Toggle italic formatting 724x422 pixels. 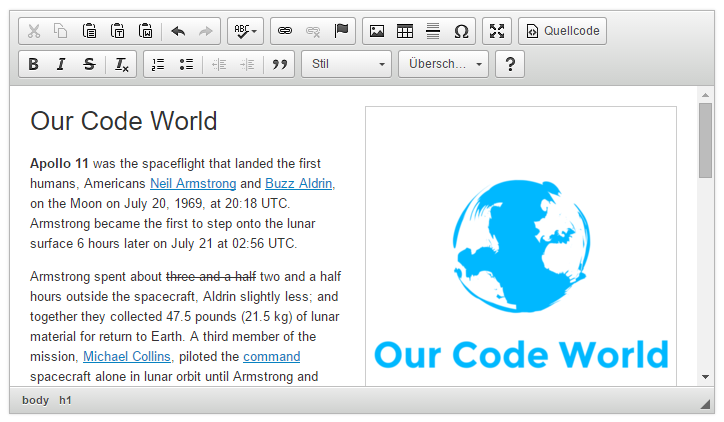pyautogui.click(x=61, y=64)
